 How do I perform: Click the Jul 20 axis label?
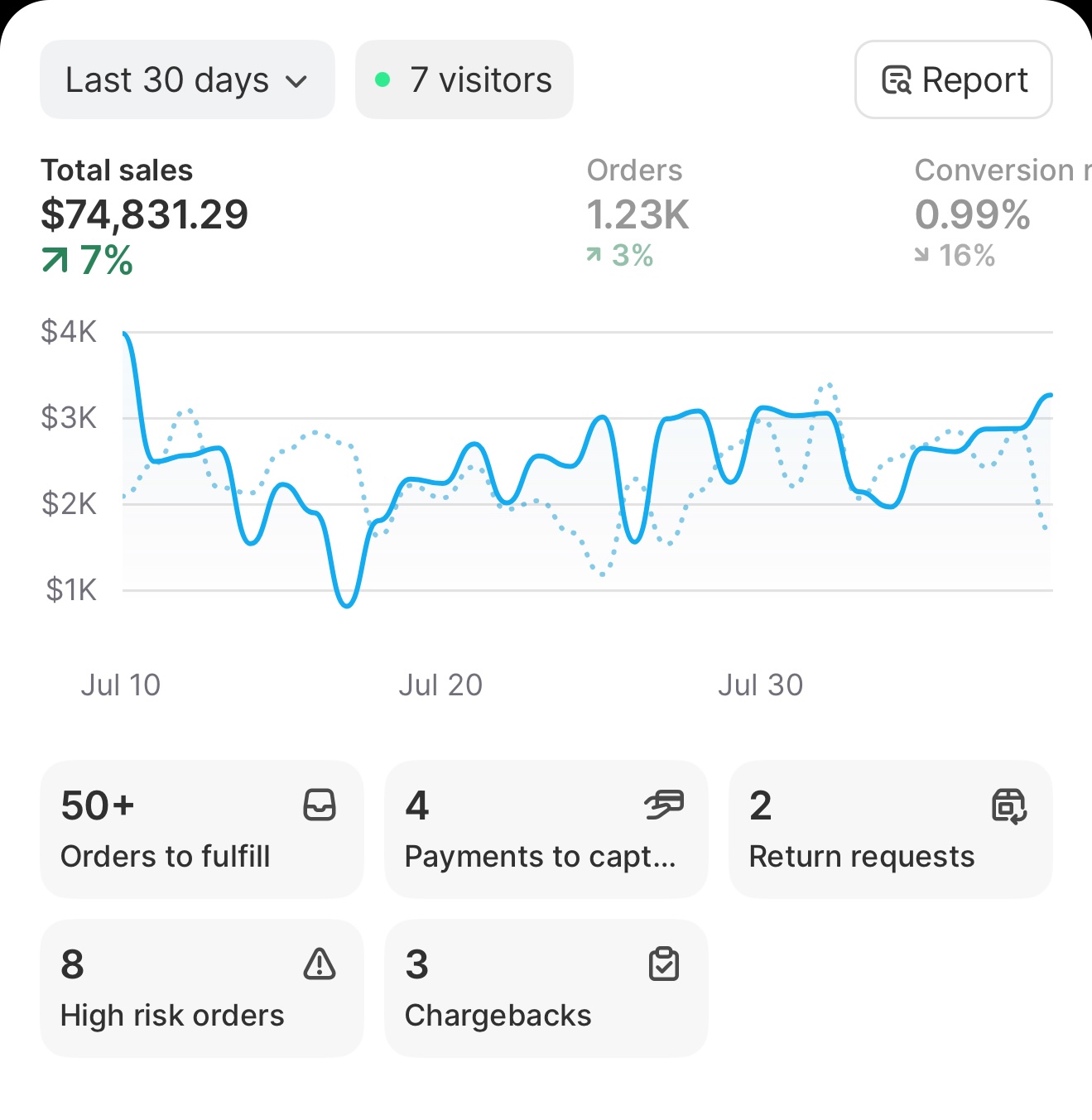tap(441, 684)
